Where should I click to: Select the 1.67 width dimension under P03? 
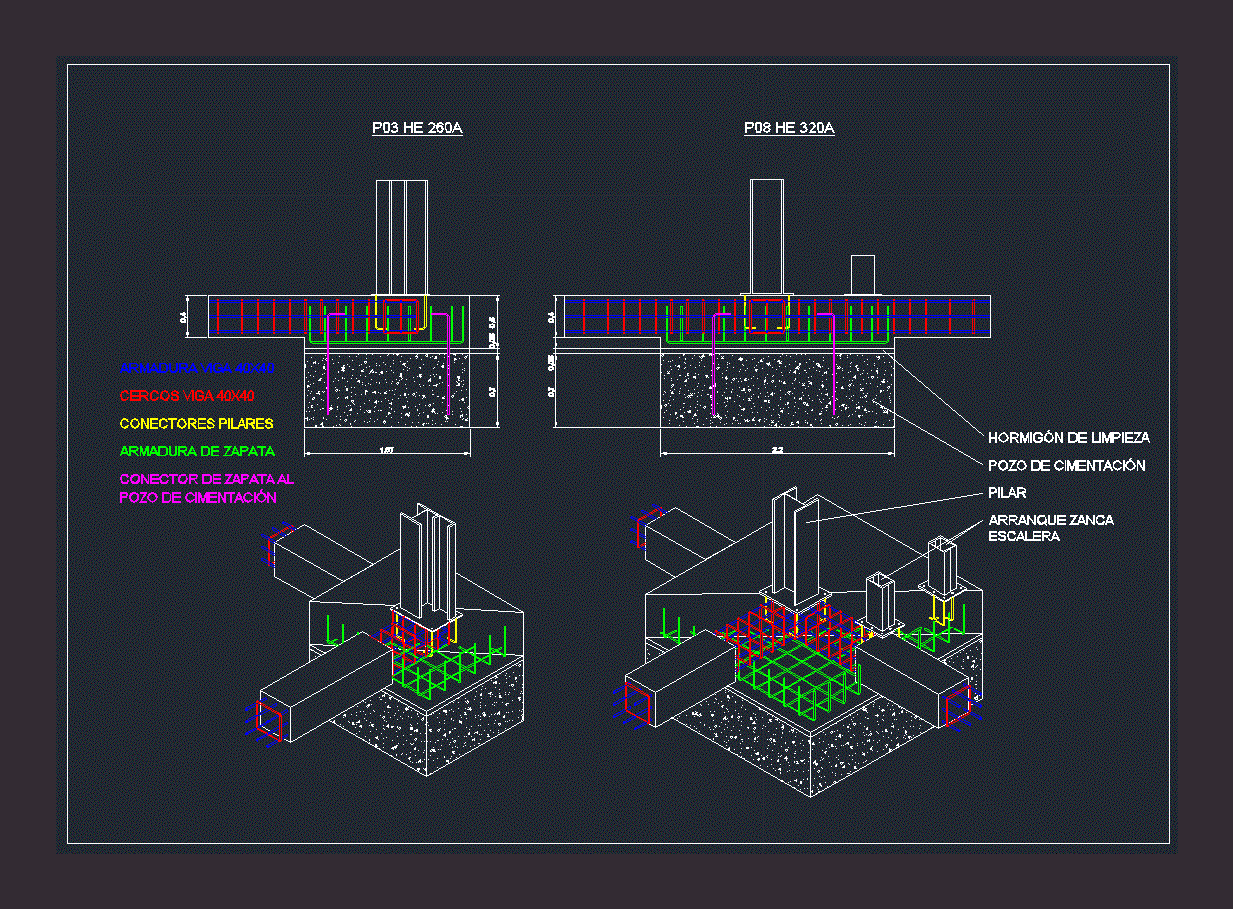(x=387, y=451)
